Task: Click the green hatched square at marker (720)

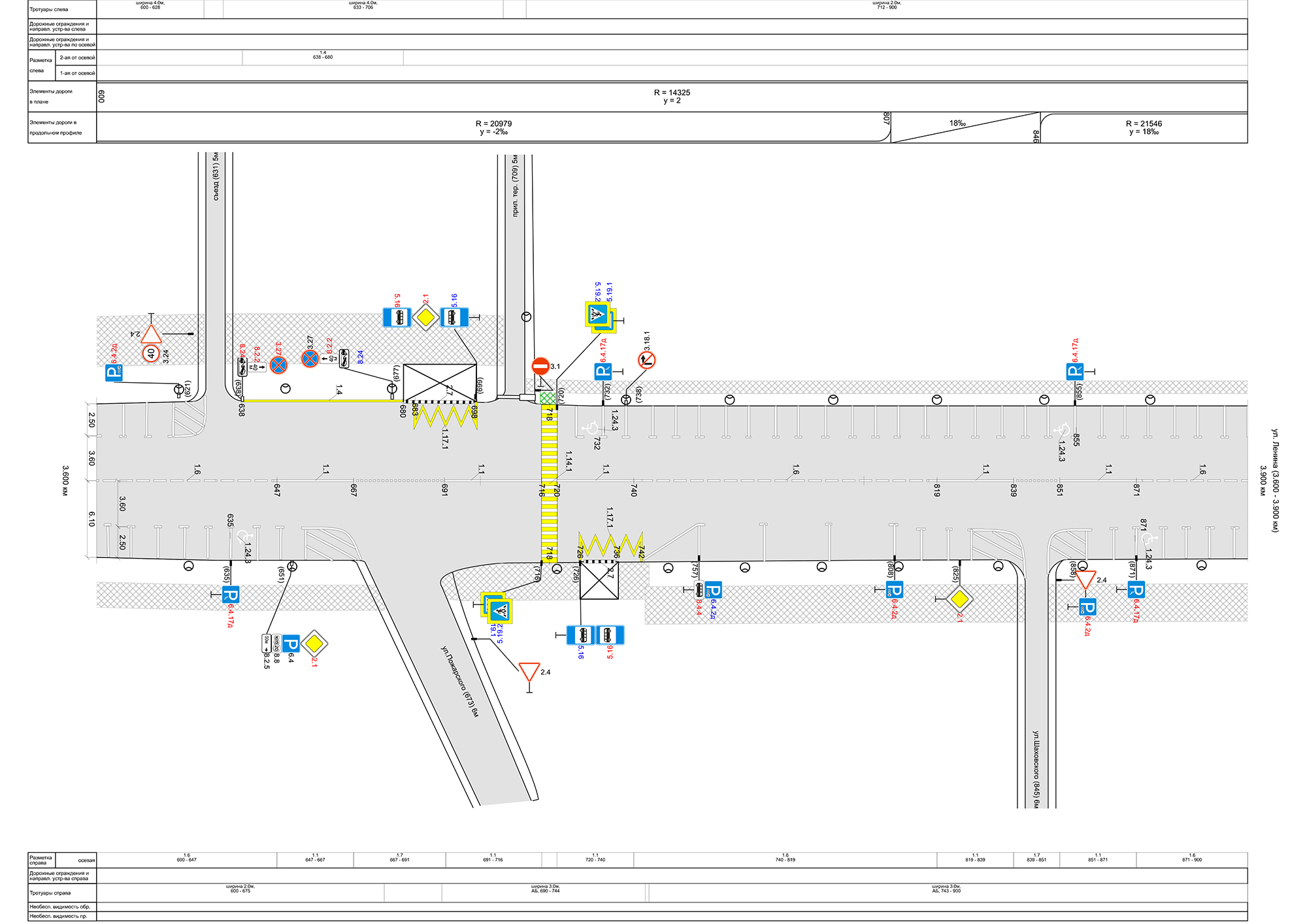Action: click(x=548, y=397)
